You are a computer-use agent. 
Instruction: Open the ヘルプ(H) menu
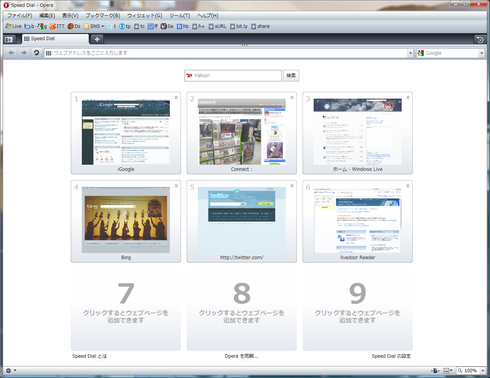(207, 16)
